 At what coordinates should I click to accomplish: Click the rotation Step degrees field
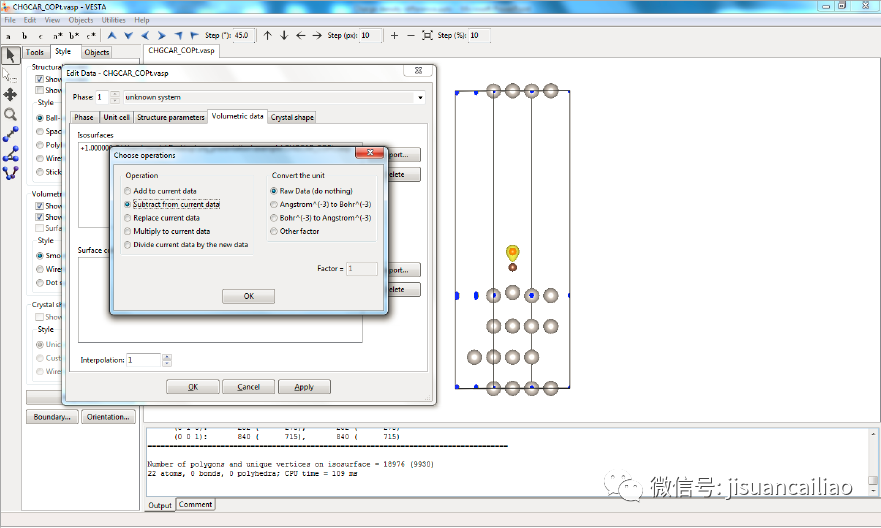pos(244,35)
